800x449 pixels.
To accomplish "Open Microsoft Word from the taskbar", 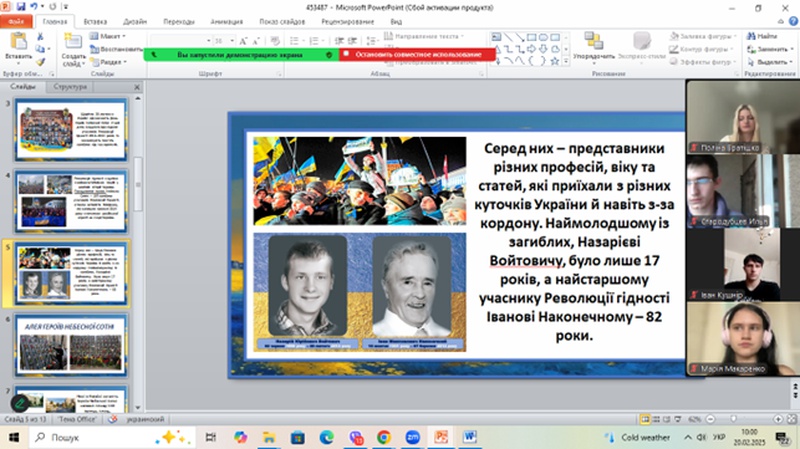I will [x=470, y=437].
